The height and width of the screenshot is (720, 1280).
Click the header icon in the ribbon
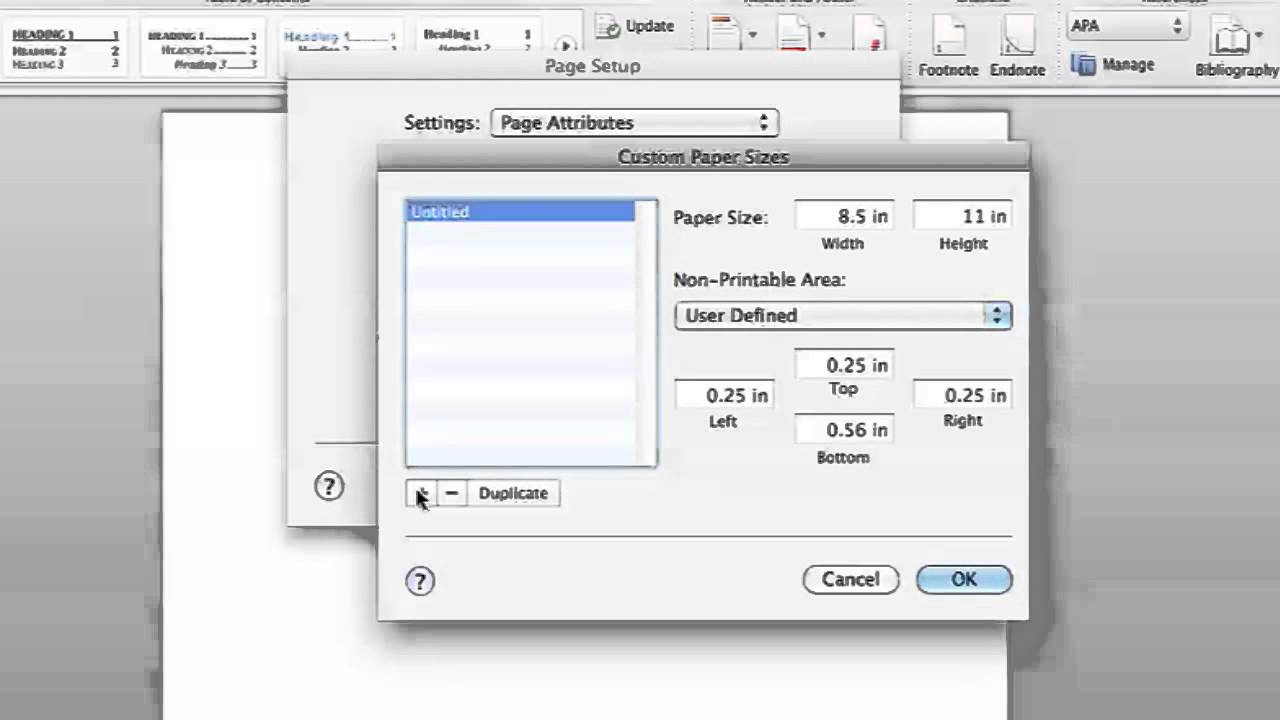724,34
